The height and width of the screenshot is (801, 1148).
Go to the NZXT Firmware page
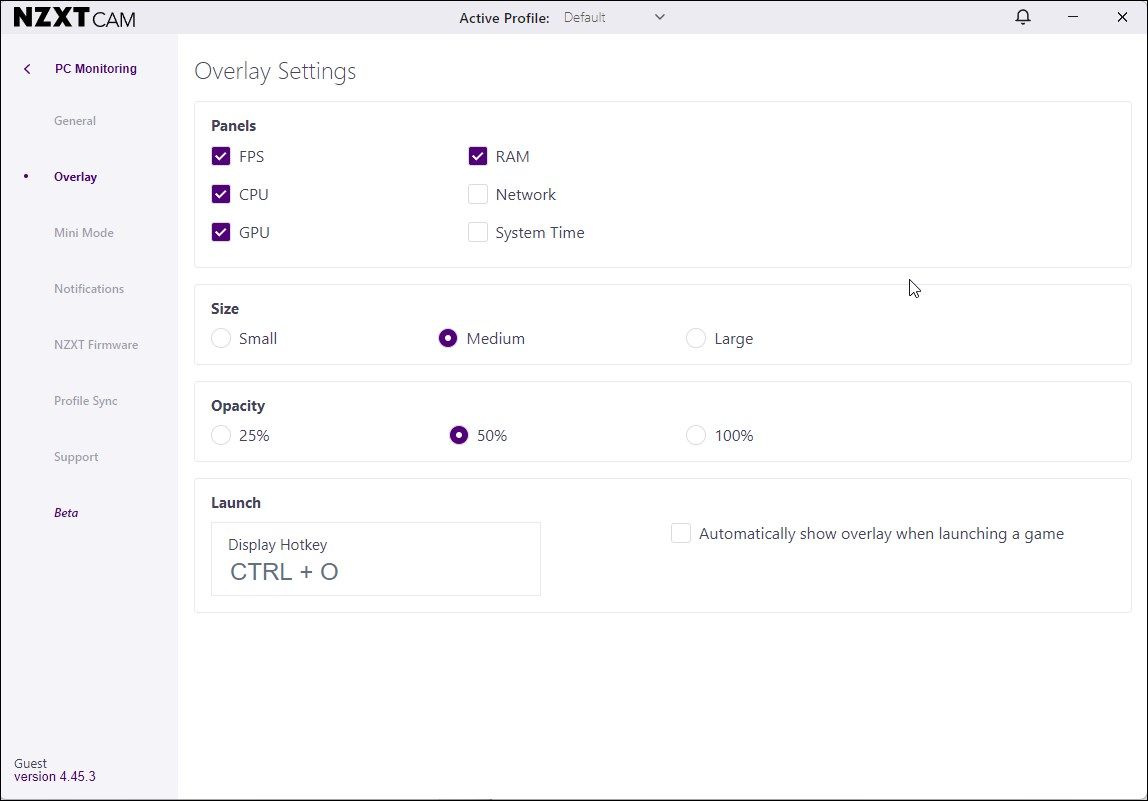tap(96, 345)
